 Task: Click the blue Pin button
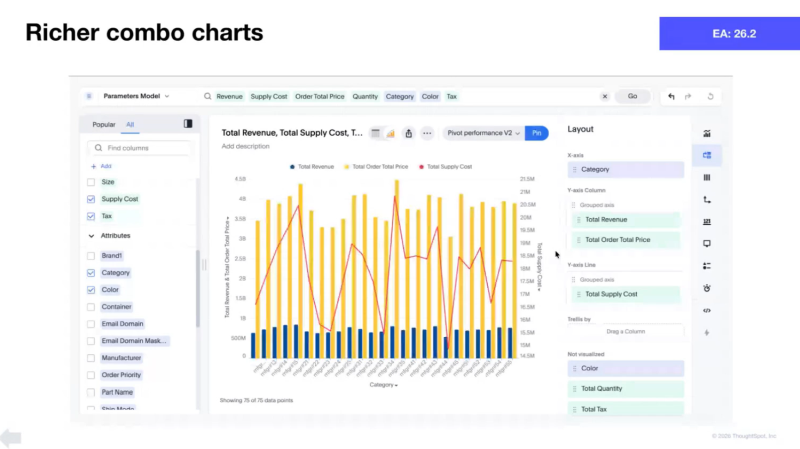click(x=537, y=133)
